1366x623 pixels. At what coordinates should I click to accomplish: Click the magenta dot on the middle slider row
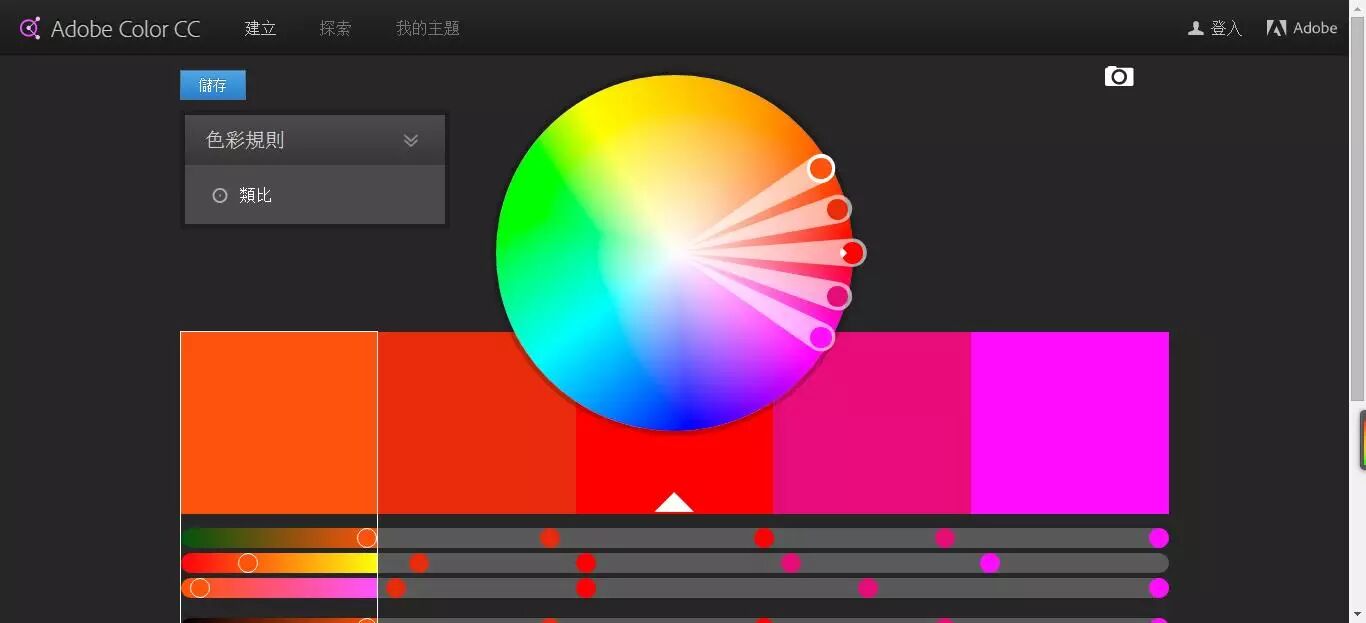[990, 563]
